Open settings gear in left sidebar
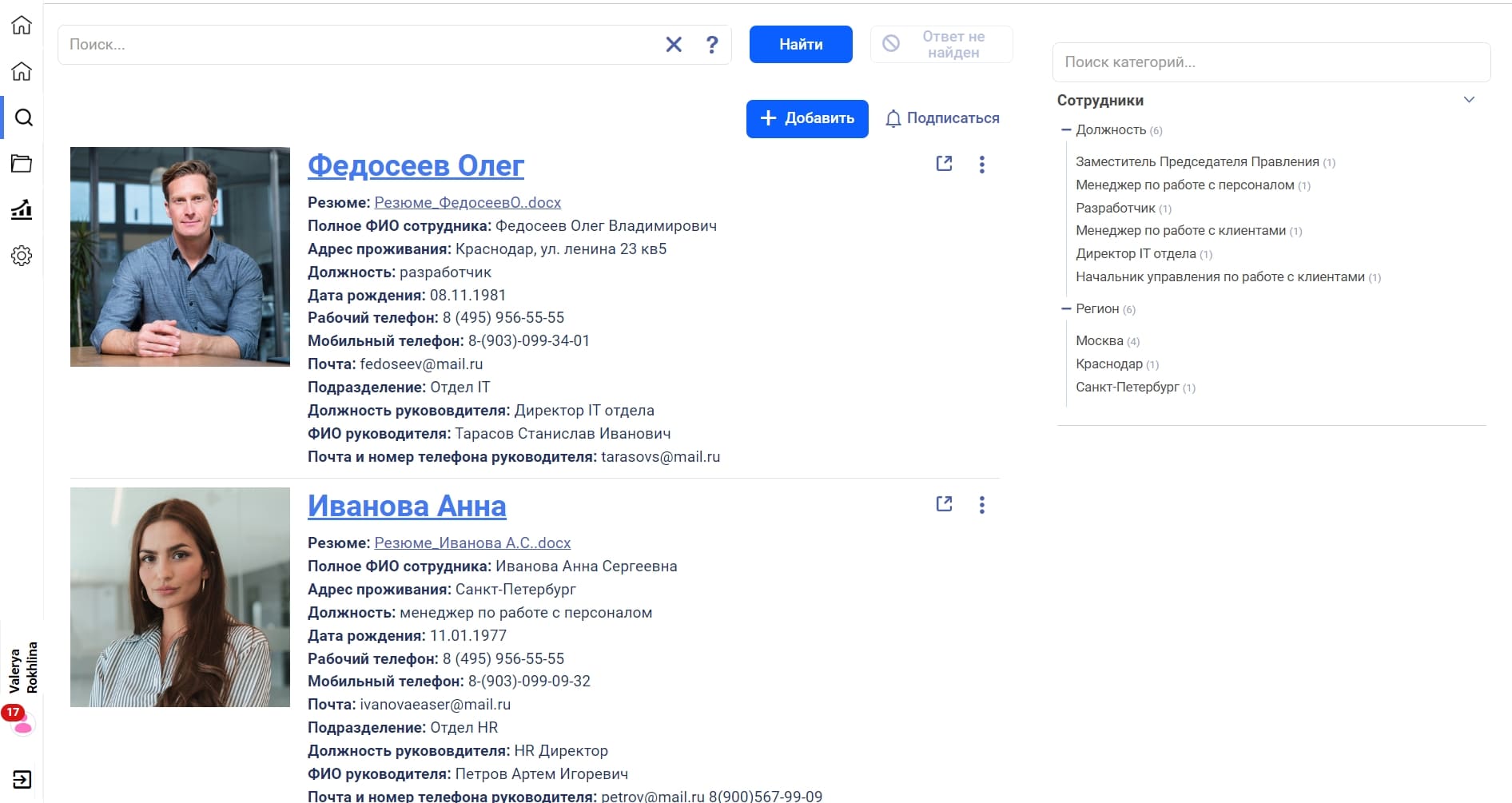Screen dimensions: 1512x803 coord(22,256)
